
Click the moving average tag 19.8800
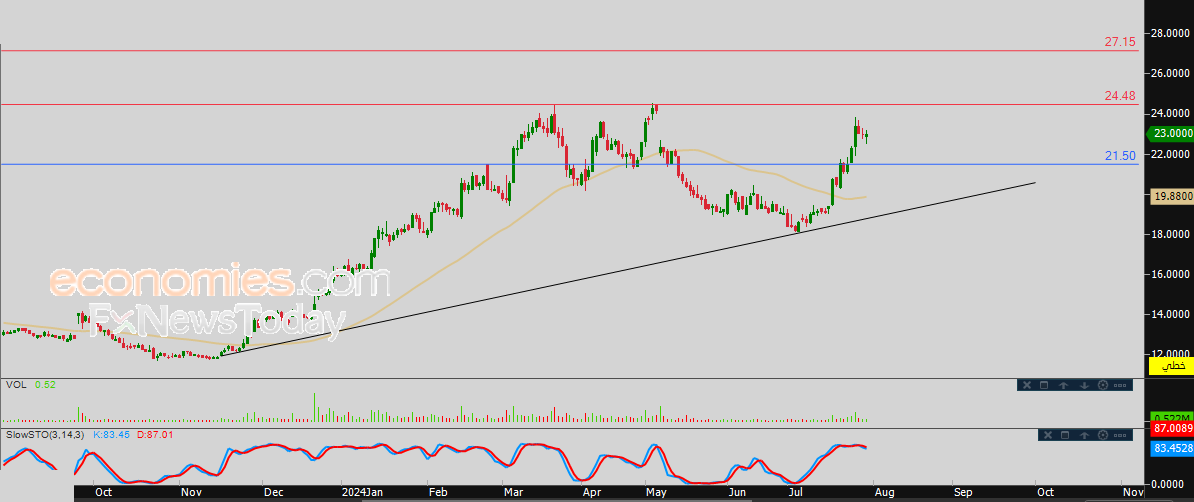pos(1171,197)
